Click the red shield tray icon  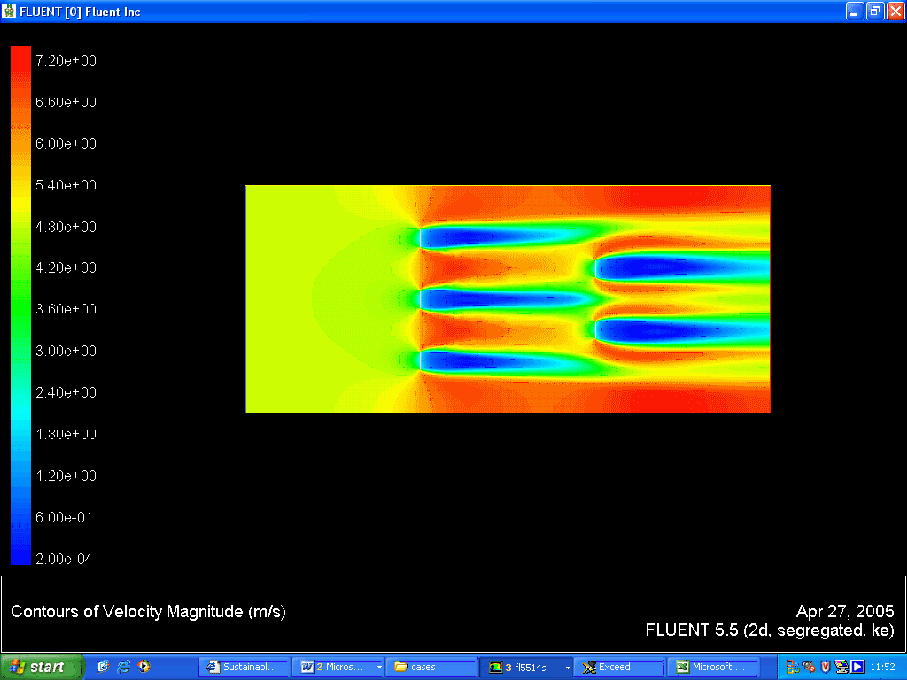pos(826,667)
